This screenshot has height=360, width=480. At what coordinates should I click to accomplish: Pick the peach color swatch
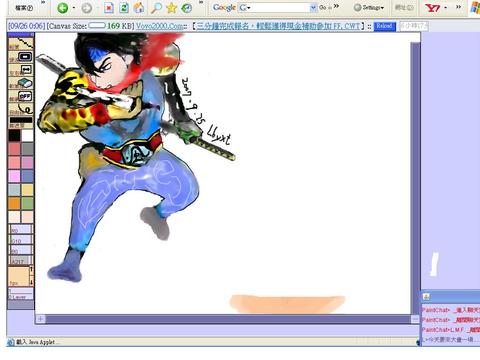[28, 217]
